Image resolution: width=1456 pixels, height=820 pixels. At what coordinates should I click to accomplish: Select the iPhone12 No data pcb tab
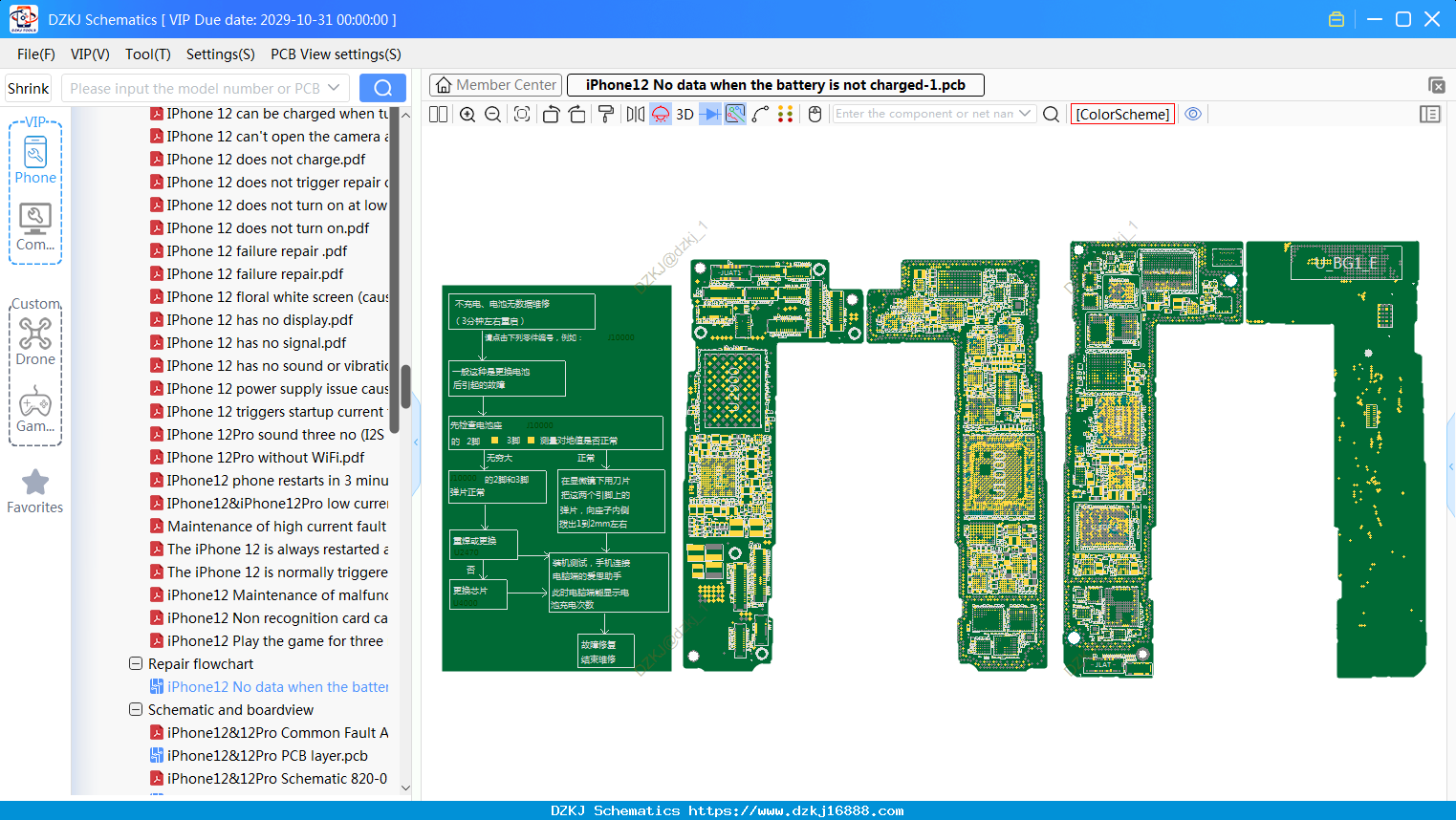click(775, 85)
